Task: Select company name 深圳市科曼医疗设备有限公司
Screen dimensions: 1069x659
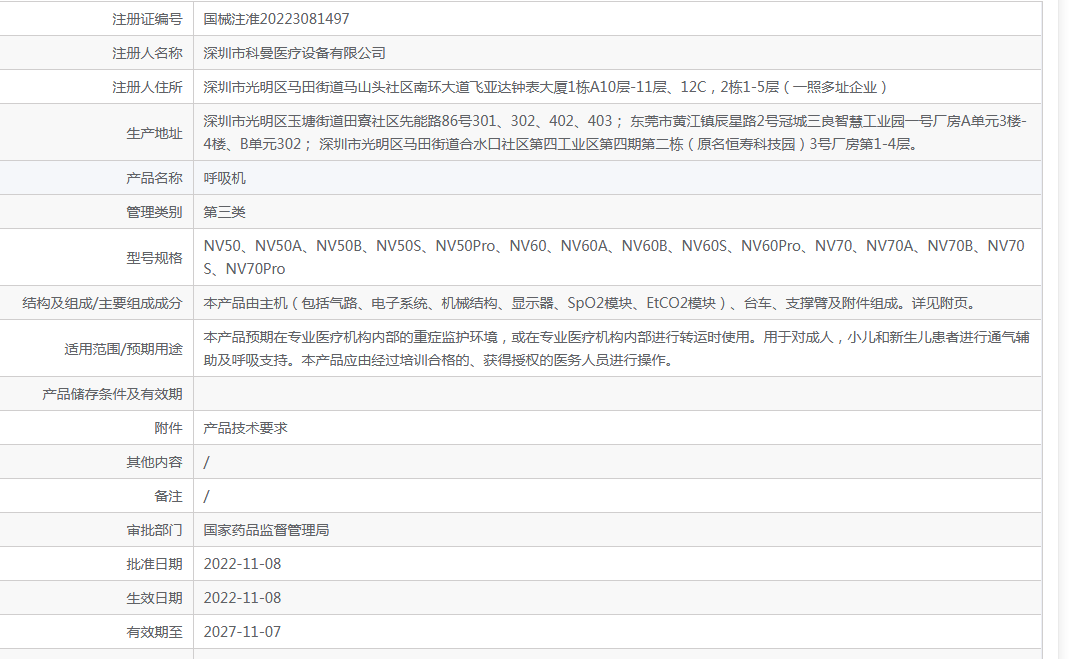Action: pyautogui.click(x=295, y=53)
